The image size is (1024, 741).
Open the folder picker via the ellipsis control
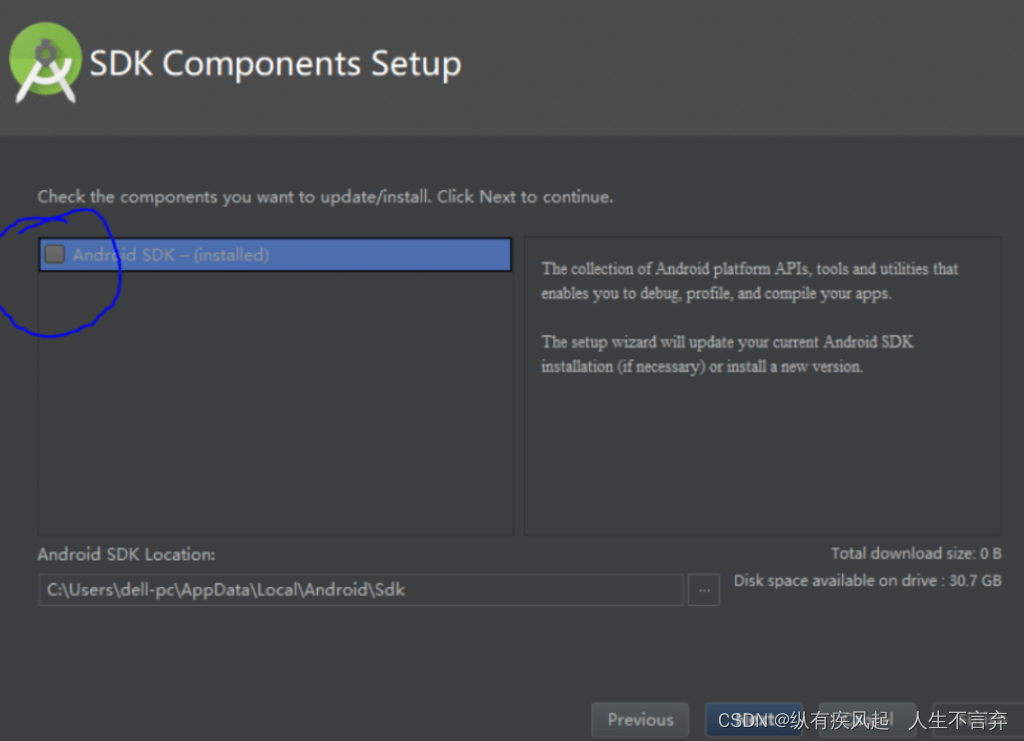coord(704,590)
